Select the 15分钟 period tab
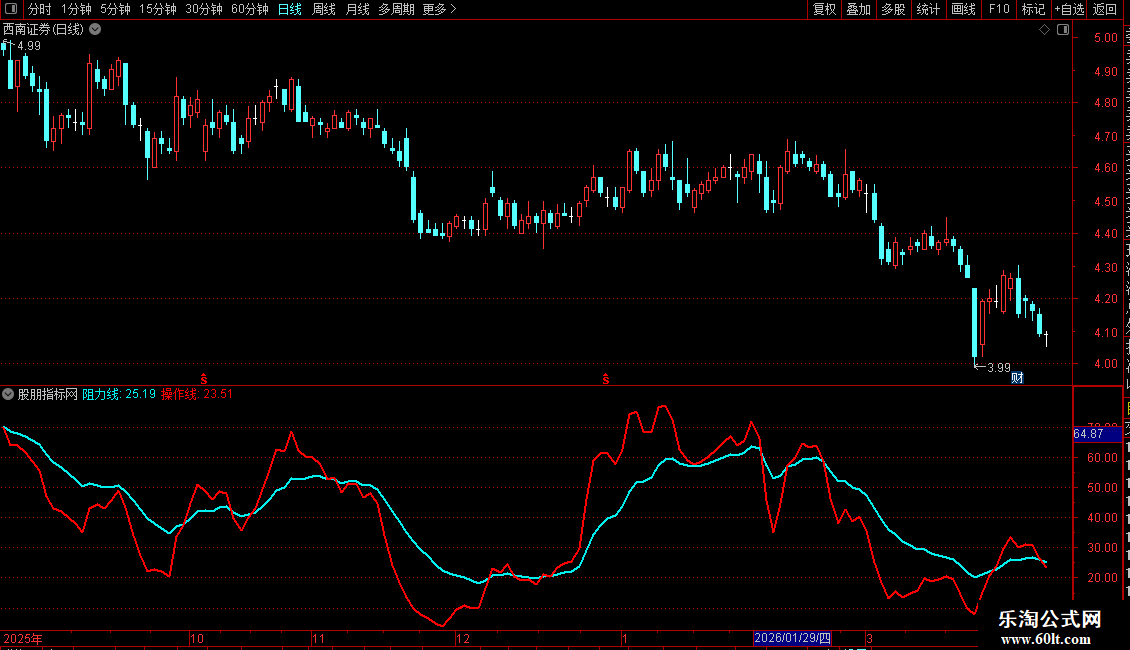1130x650 pixels. pyautogui.click(x=158, y=9)
